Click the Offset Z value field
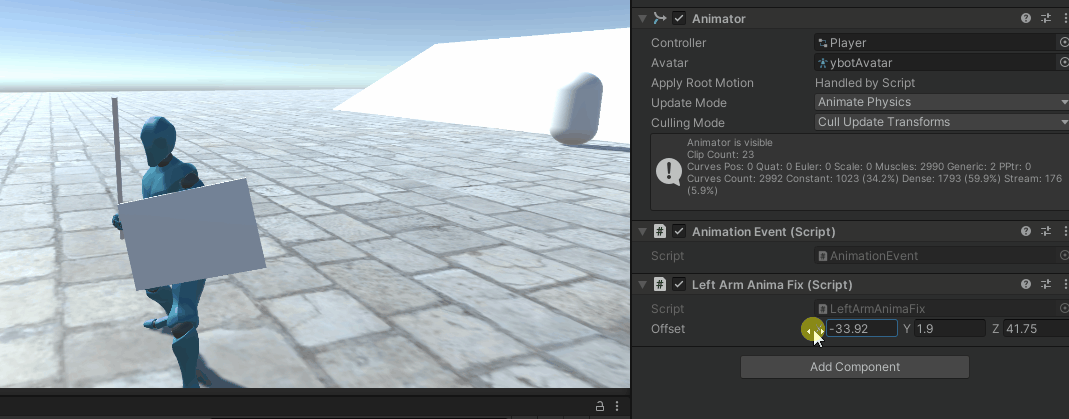1069x419 pixels. pos(1036,328)
